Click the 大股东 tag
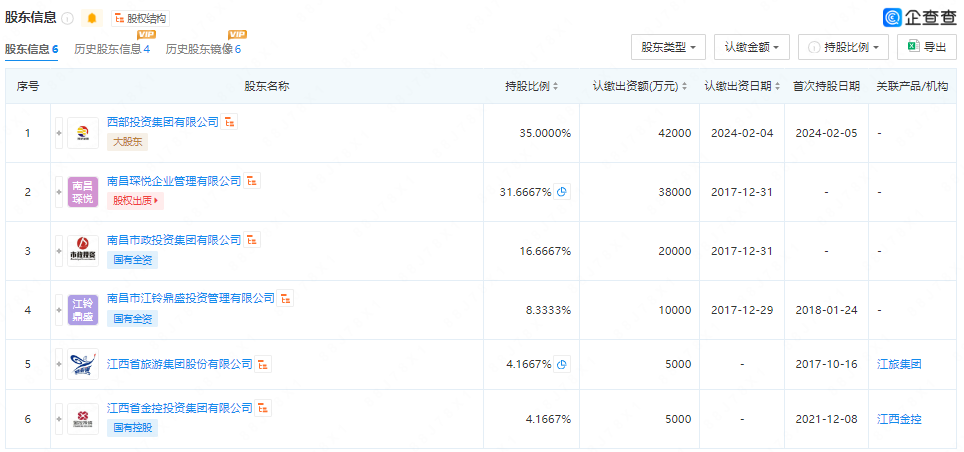This screenshot has height=452, width=964. [x=127, y=142]
